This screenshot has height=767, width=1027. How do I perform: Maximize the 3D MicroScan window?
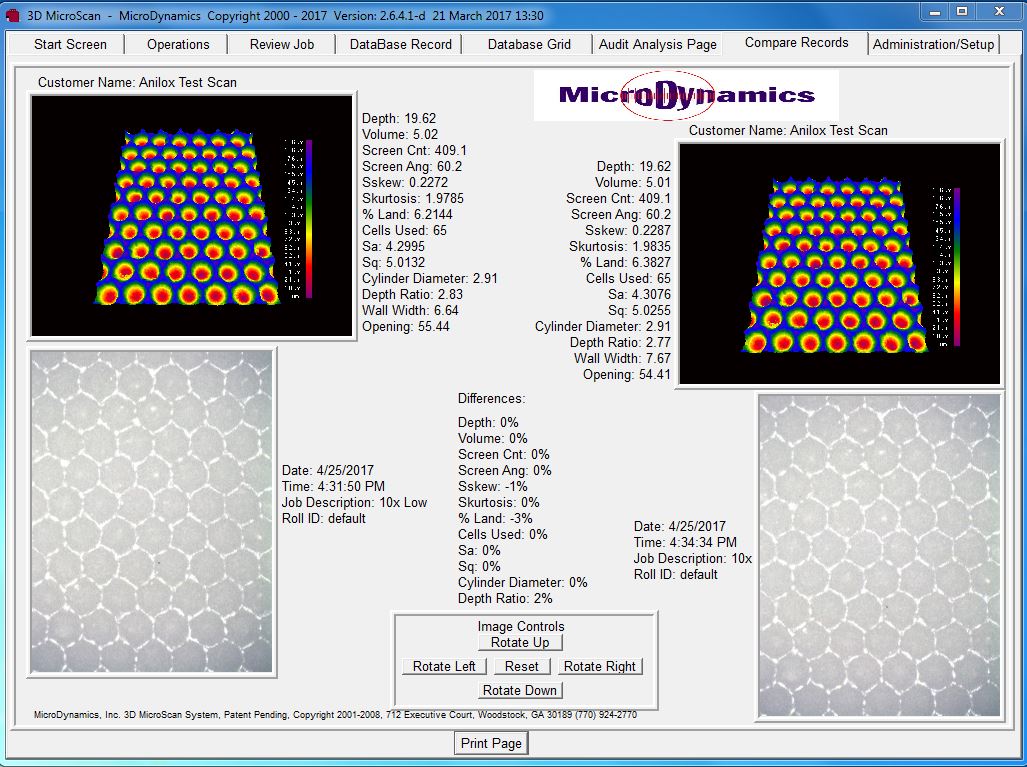962,12
